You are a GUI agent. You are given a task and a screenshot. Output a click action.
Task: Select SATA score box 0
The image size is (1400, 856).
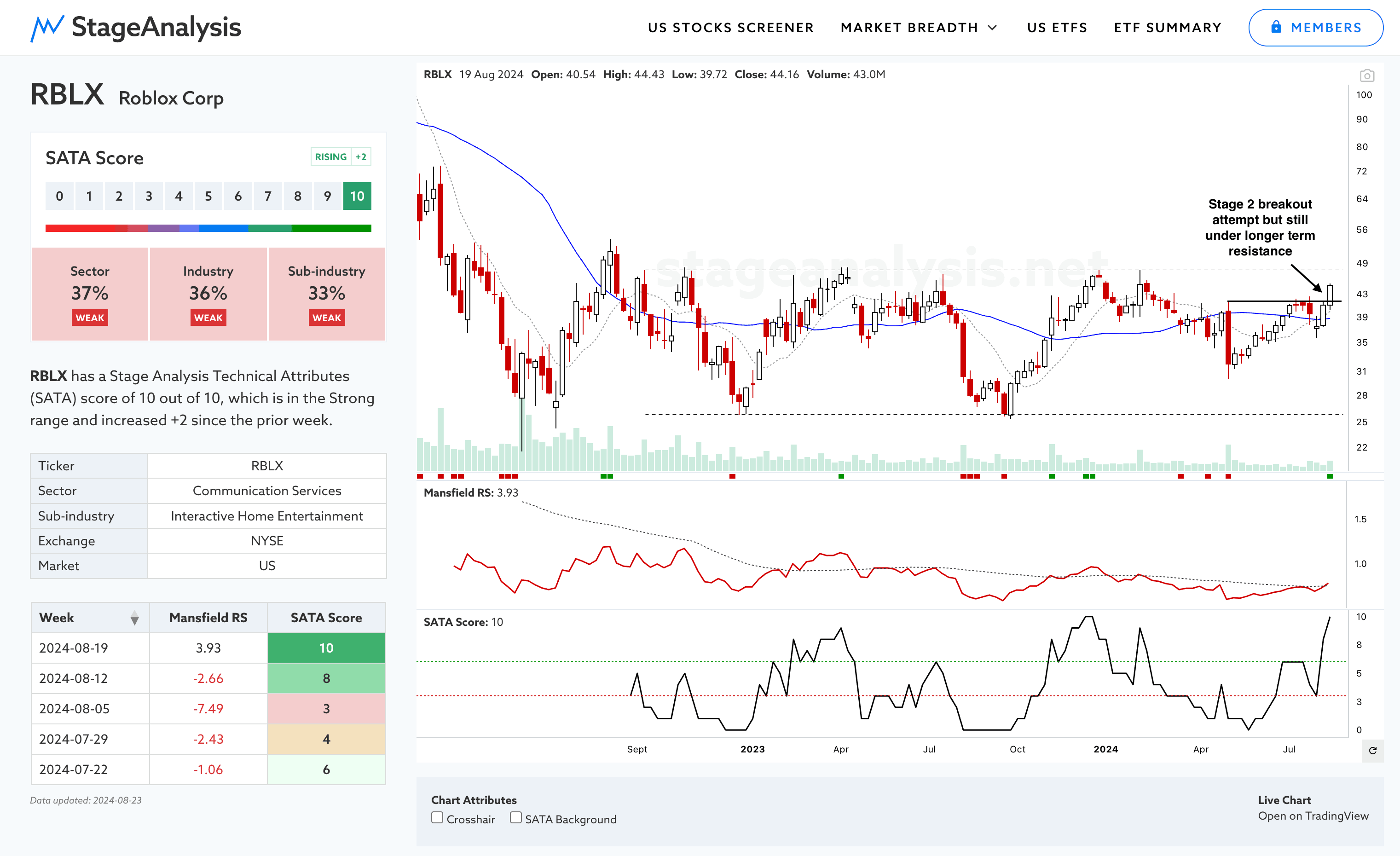pos(60,196)
